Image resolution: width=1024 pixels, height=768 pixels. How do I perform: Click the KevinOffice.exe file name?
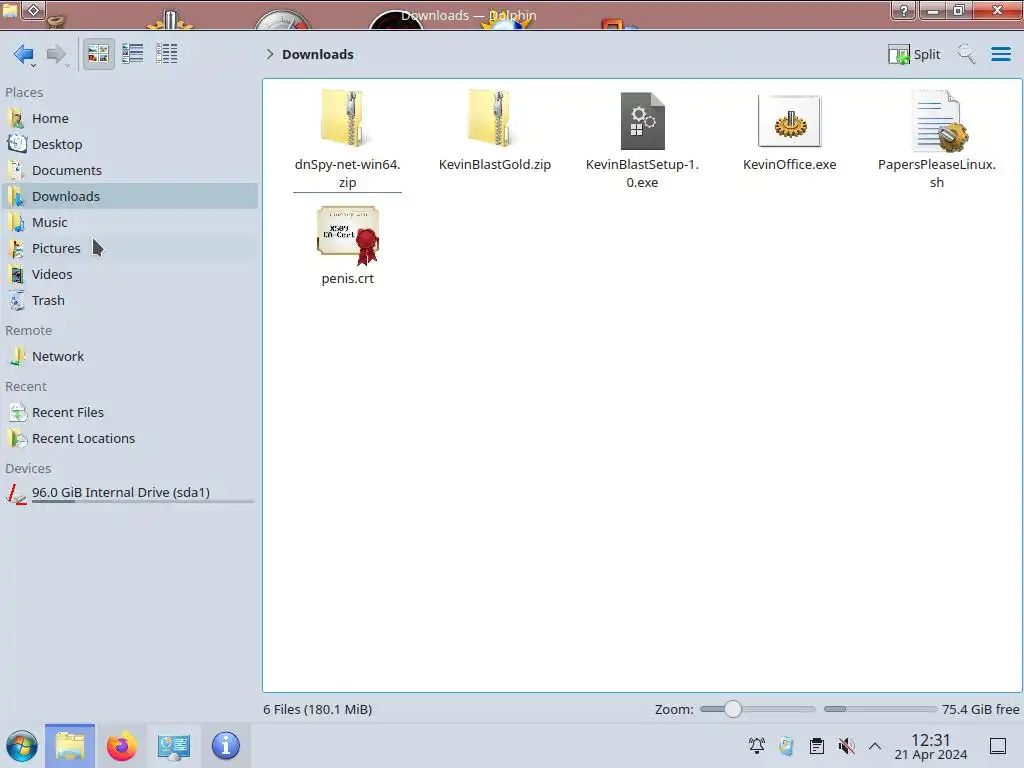point(790,165)
